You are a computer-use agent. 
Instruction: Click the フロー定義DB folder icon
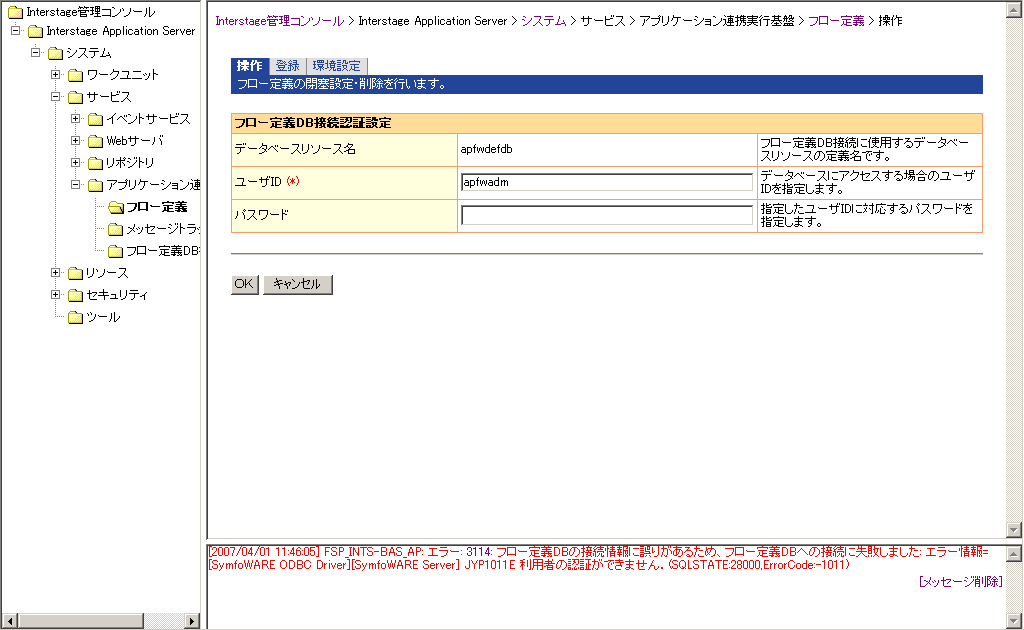click(x=116, y=251)
